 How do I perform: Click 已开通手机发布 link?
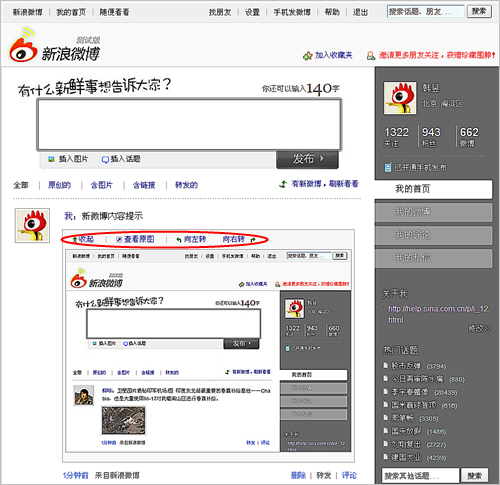[420, 167]
